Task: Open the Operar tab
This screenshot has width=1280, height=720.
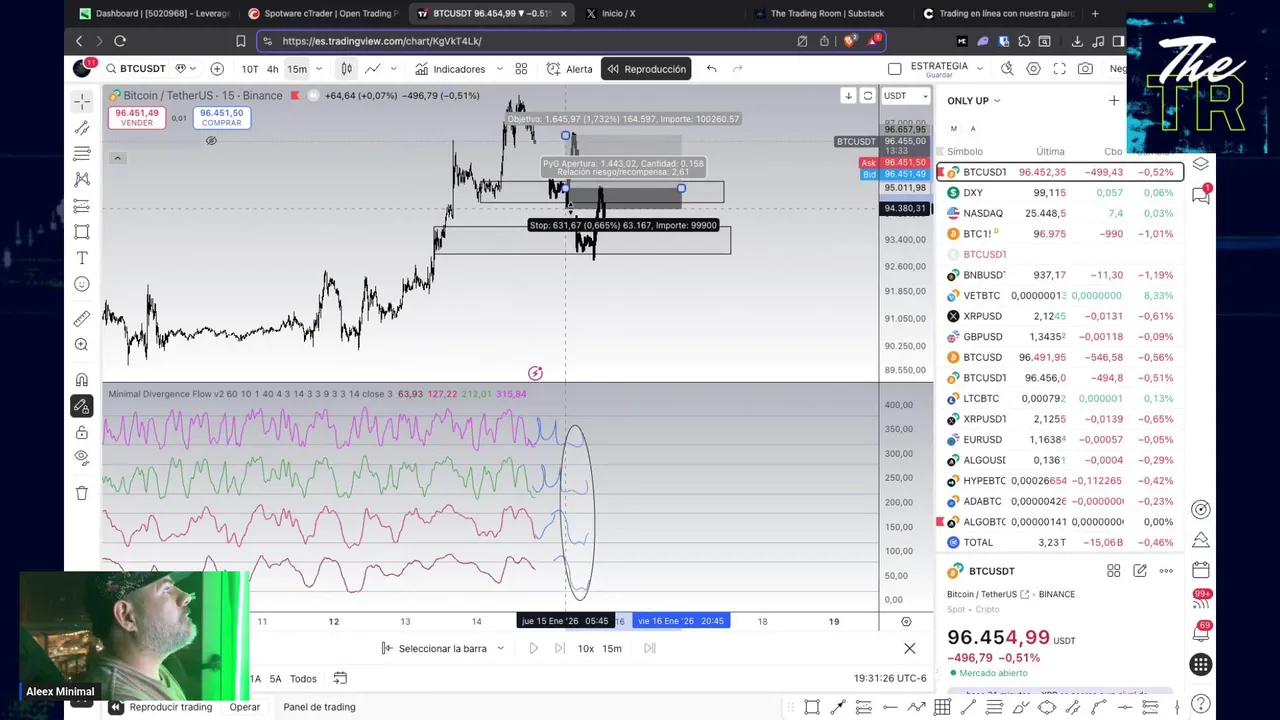Action: [x=244, y=707]
